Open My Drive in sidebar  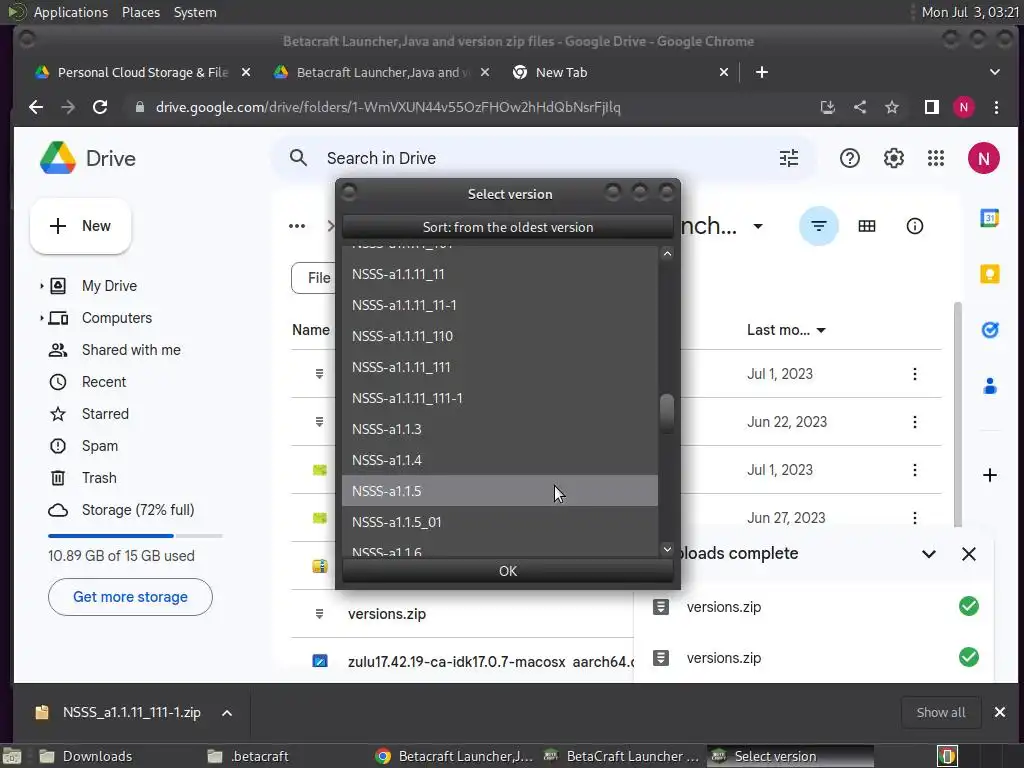[109, 286]
